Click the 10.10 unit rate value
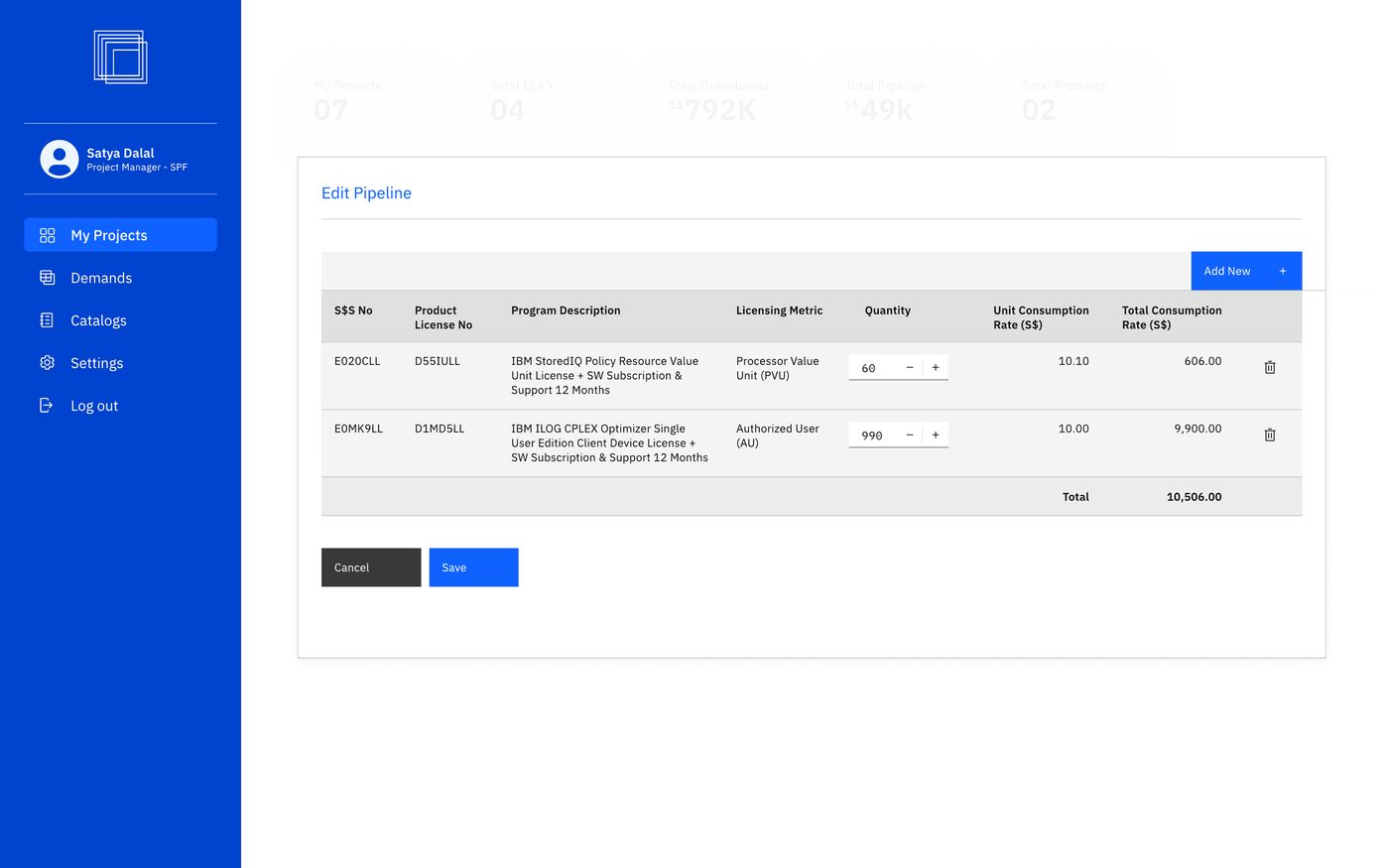This screenshot has width=1389, height=868. (1073, 361)
